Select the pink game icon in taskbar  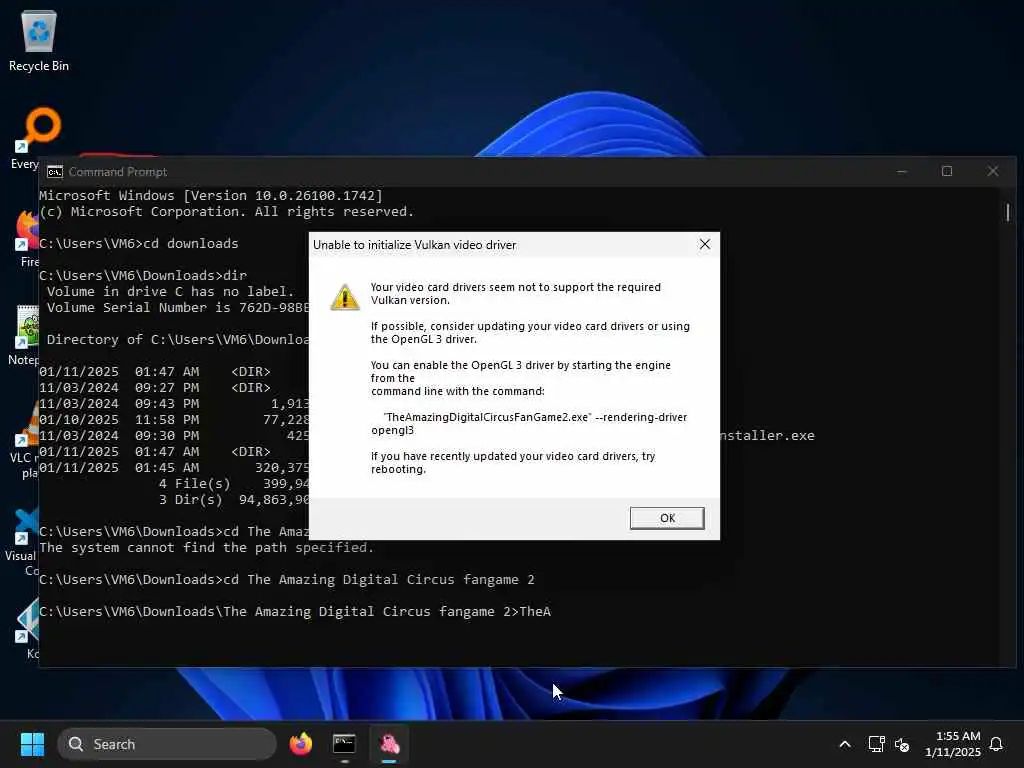(x=389, y=744)
